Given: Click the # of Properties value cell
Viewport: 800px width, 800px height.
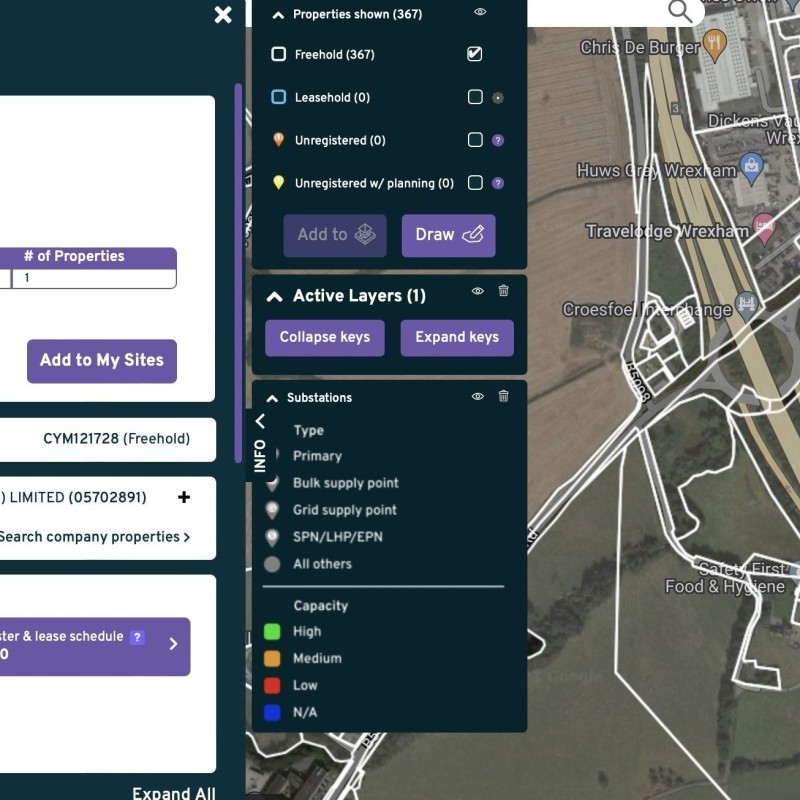Looking at the screenshot, I should 94,279.
